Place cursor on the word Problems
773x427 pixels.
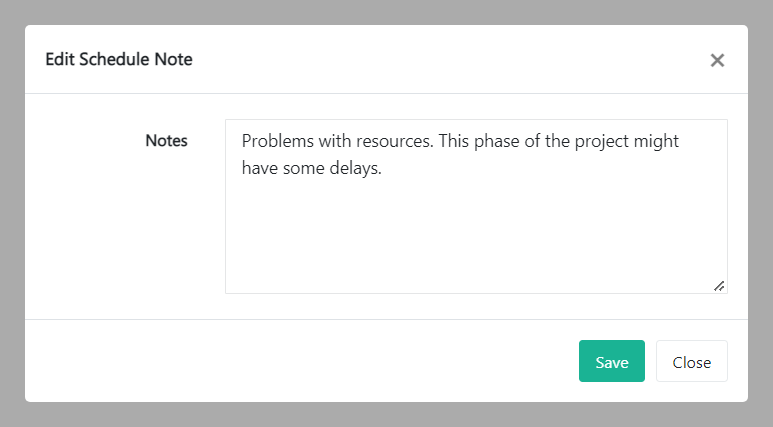click(x=278, y=141)
